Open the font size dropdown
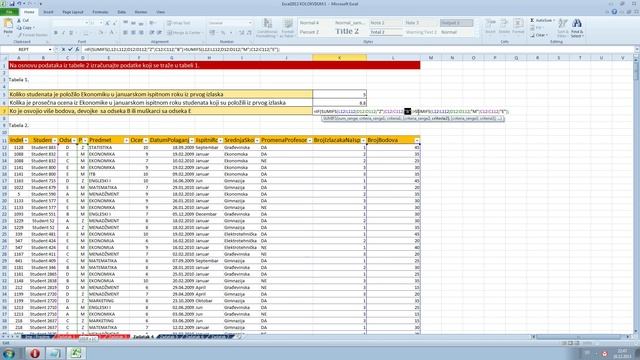The image size is (640, 360). 100,23
